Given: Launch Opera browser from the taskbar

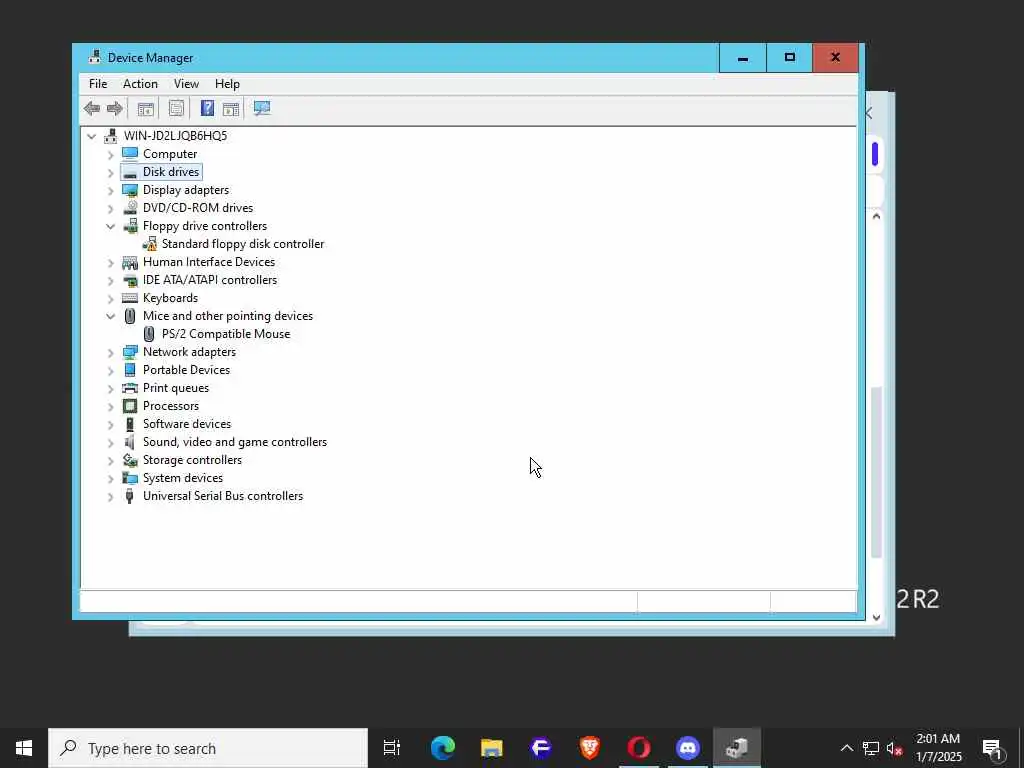Looking at the screenshot, I should coord(639,748).
